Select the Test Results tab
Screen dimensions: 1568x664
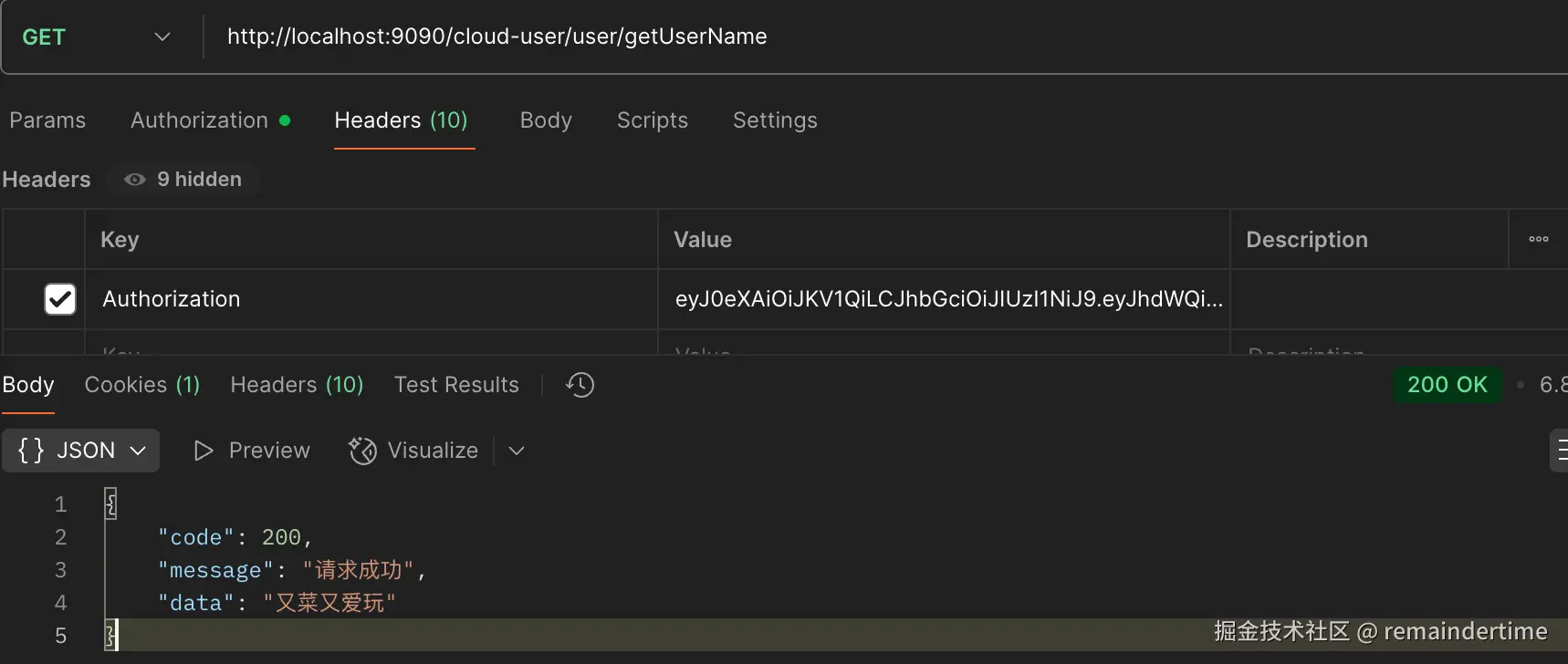(x=456, y=385)
